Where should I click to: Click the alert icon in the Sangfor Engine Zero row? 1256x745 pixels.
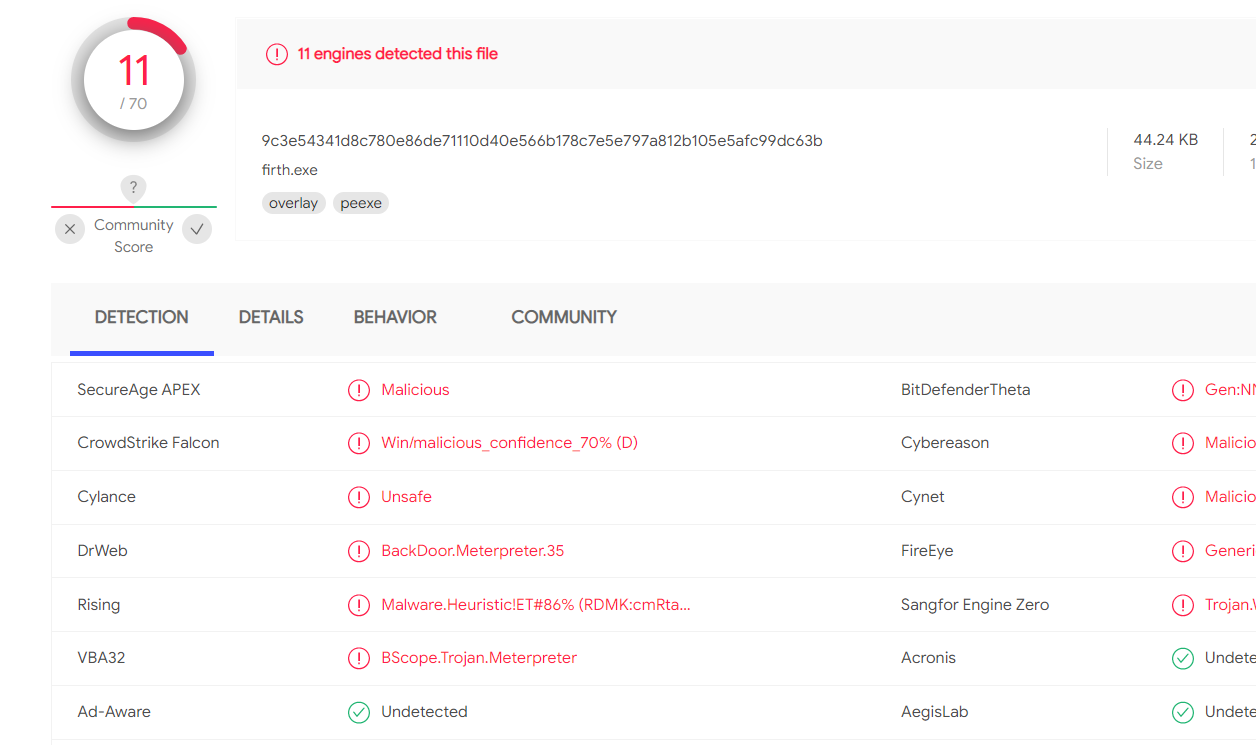pos(1183,605)
